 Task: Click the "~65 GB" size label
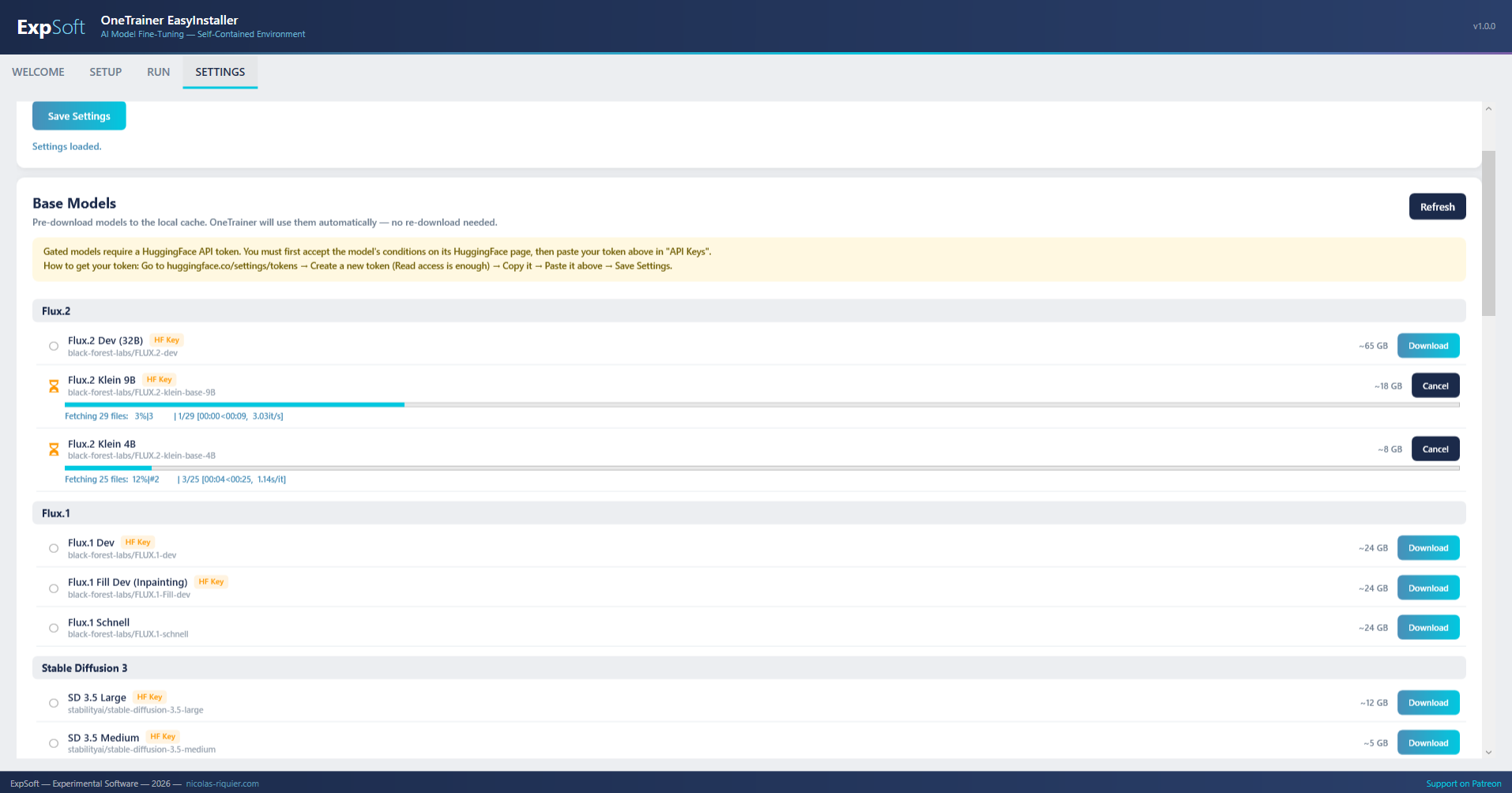(1373, 346)
